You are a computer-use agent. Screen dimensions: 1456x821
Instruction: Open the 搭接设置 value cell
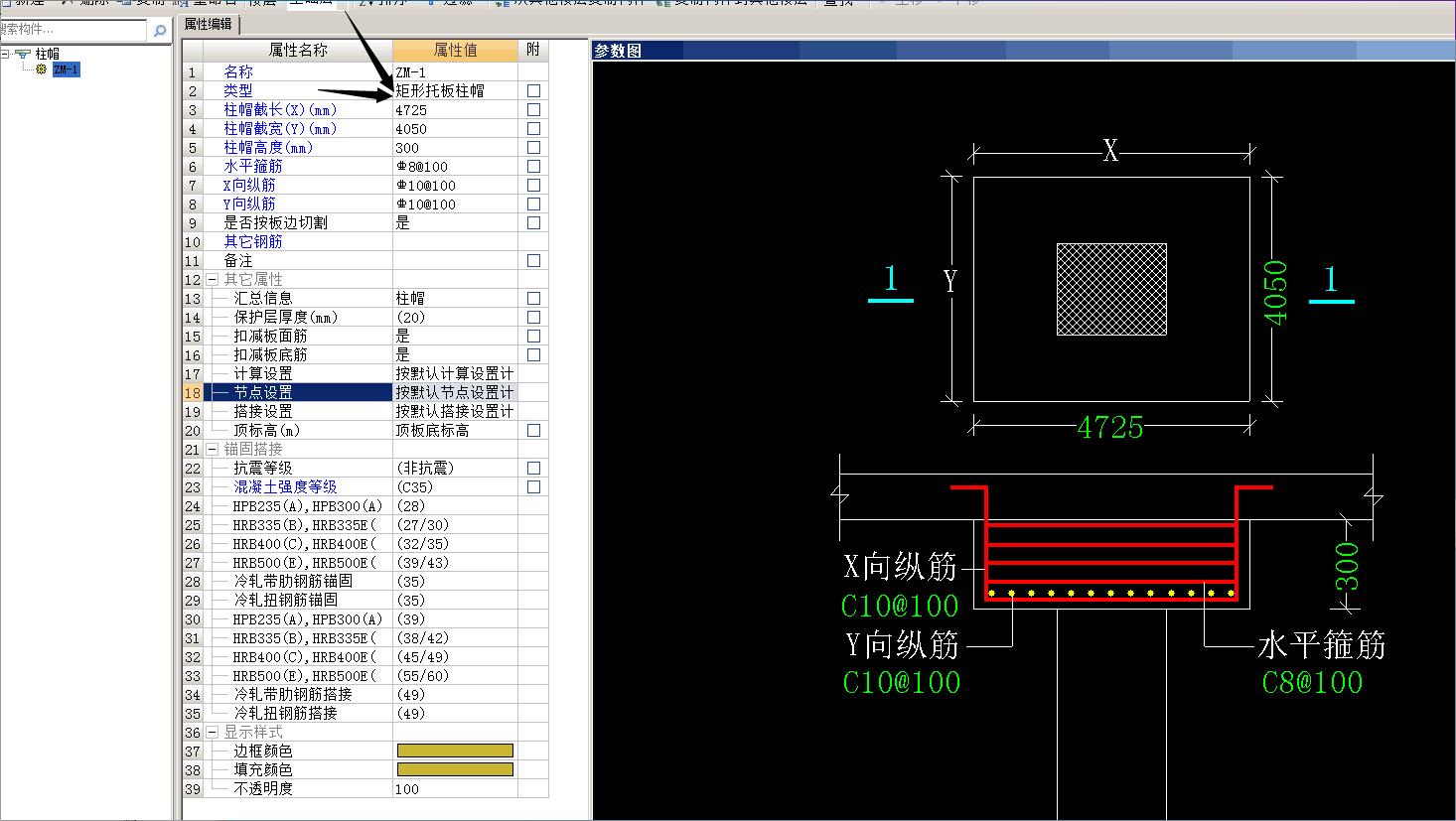click(x=455, y=411)
